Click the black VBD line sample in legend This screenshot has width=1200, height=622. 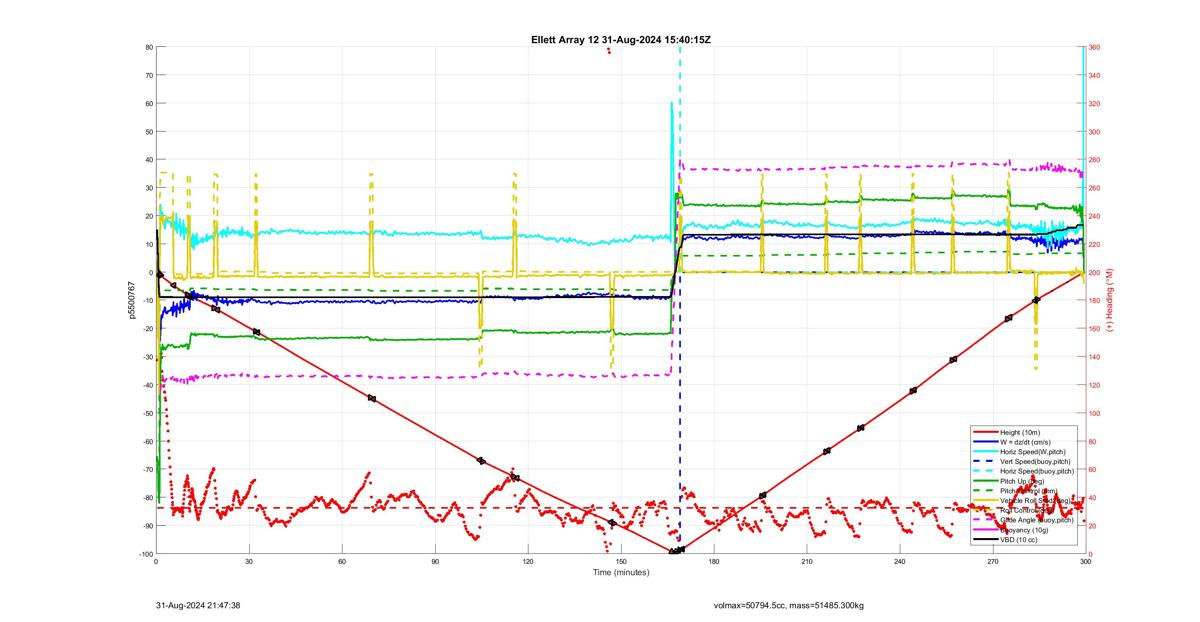[x=986, y=540]
